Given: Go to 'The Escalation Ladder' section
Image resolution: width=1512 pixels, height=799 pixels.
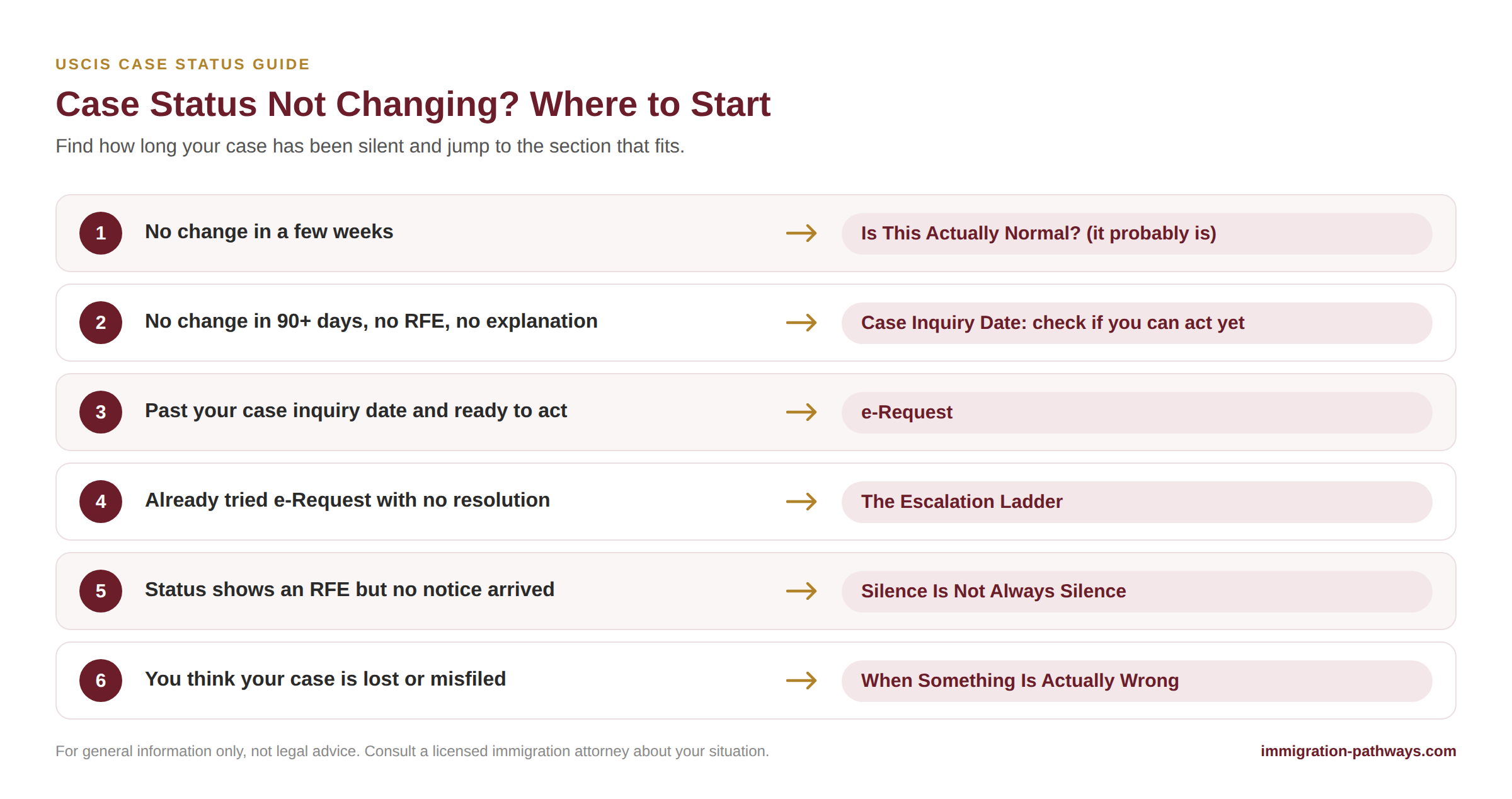Looking at the screenshot, I should tap(1137, 502).
